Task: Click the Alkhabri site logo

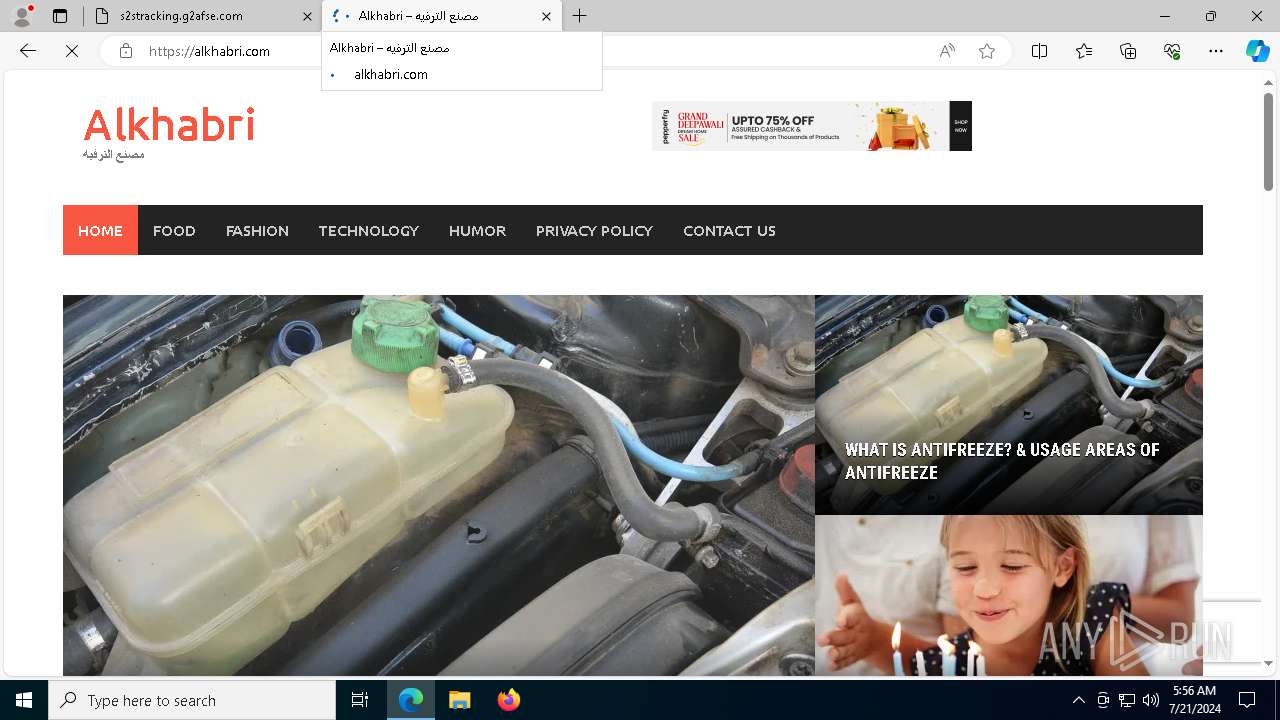Action: coord(169,125)
